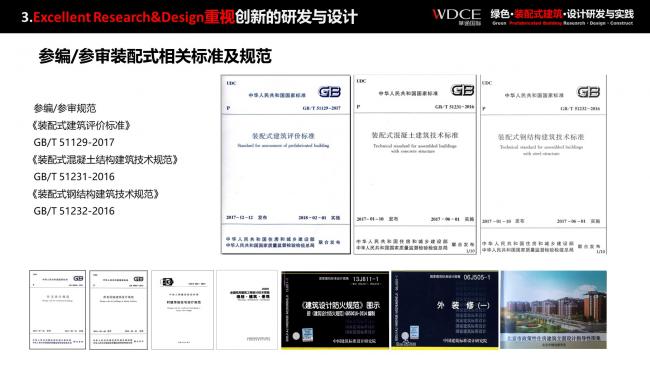Select the 装配式建筑评价标准 book cover

tap(286, 164)
